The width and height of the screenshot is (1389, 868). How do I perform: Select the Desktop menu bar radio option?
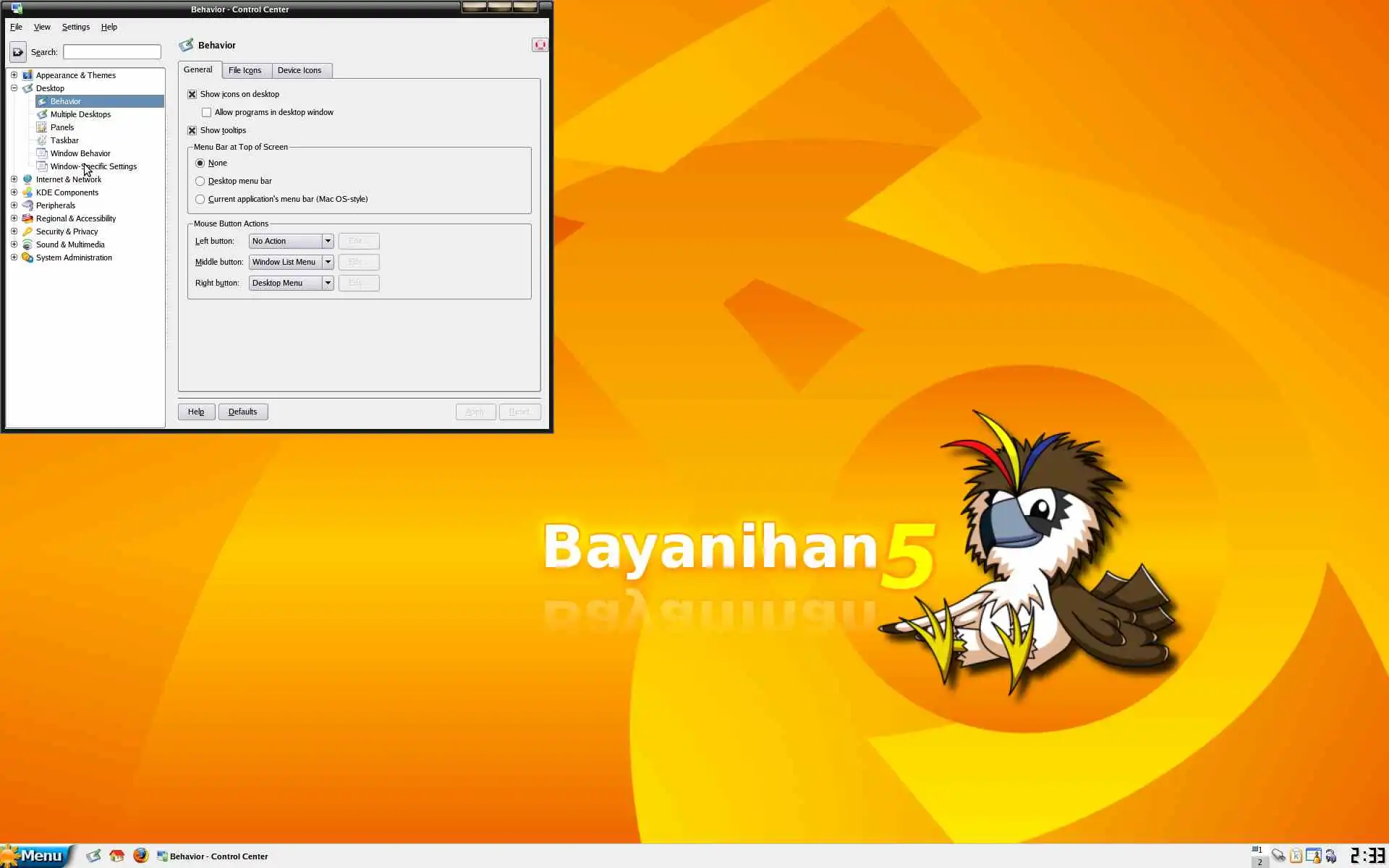point(200,181)
